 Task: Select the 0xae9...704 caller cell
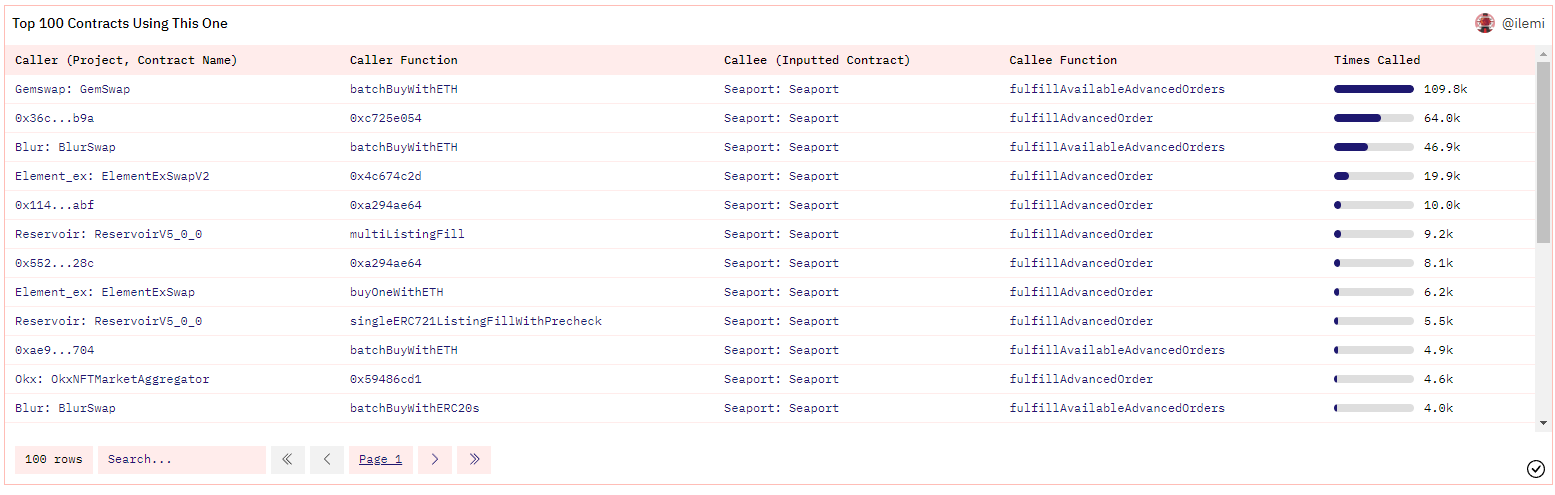coord(55,350)
